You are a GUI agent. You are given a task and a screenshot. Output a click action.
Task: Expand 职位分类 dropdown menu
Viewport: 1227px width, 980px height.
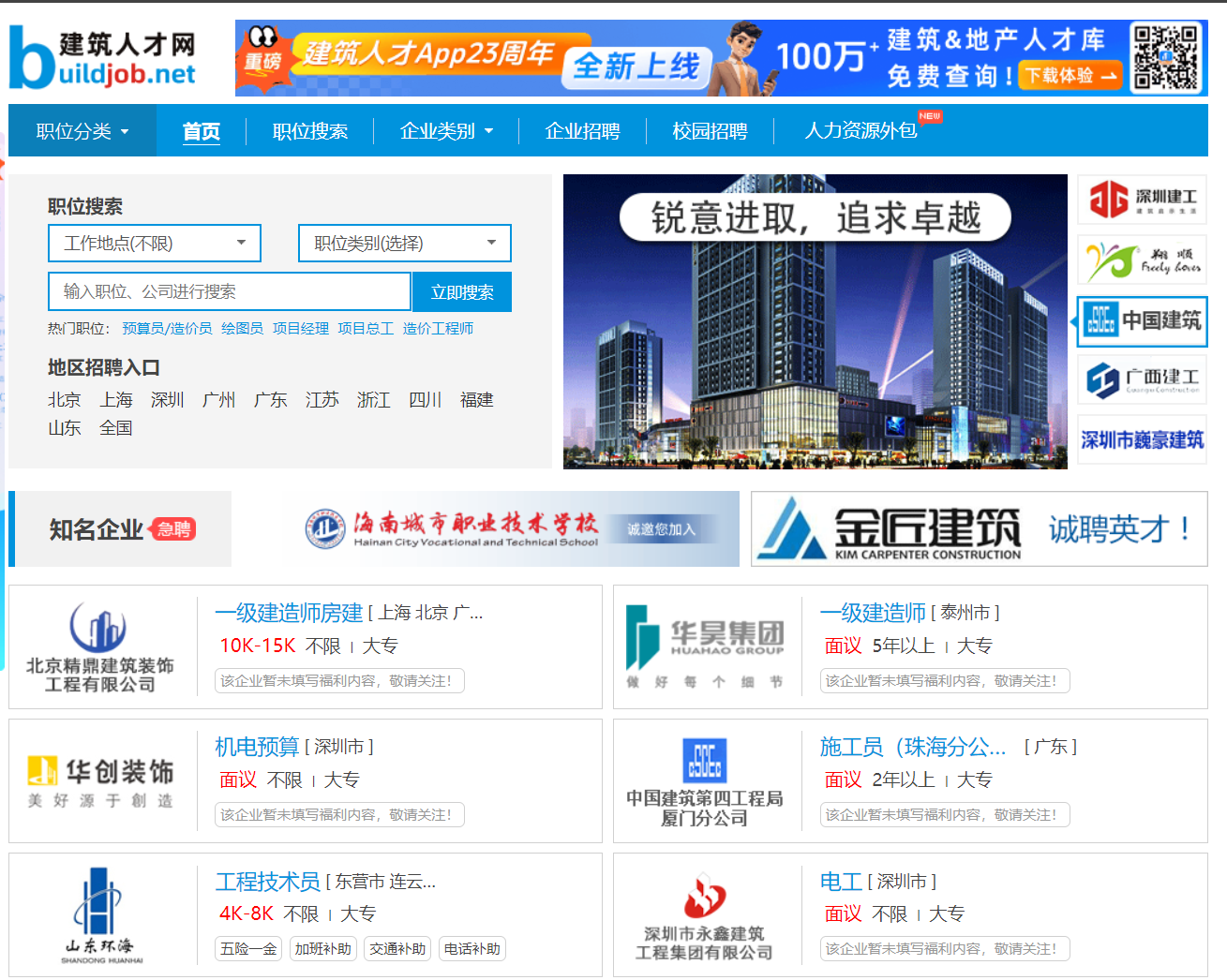(82, 131)
